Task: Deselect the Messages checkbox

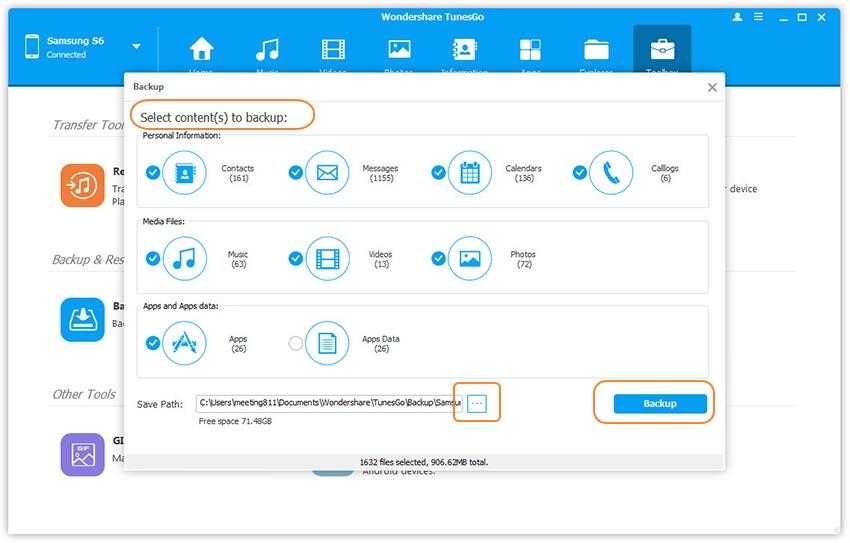Action: point(296,172)
